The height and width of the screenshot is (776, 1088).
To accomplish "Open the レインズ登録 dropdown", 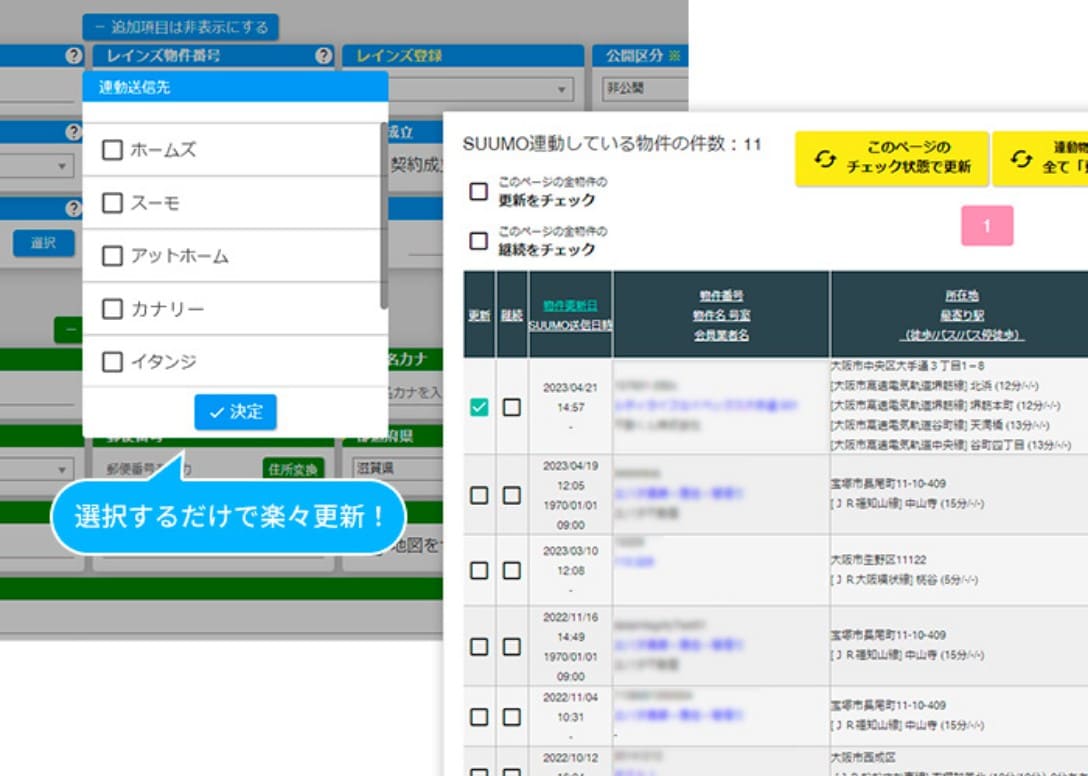I will [x=481, y=89].
